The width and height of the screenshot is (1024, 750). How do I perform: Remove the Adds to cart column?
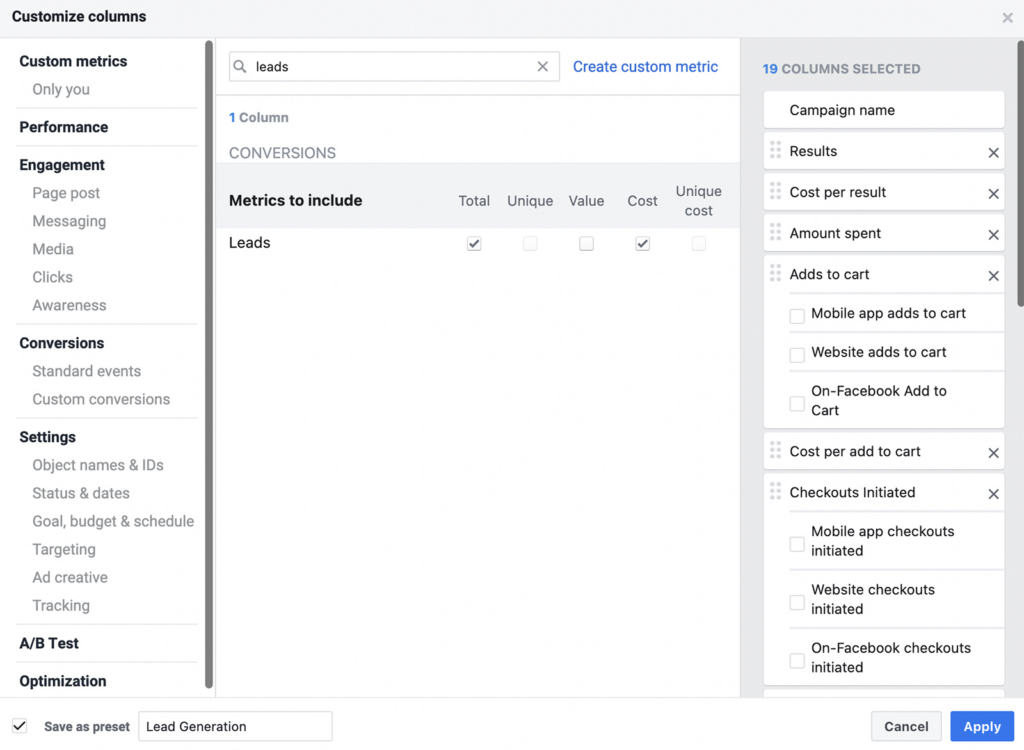[993, 276]
